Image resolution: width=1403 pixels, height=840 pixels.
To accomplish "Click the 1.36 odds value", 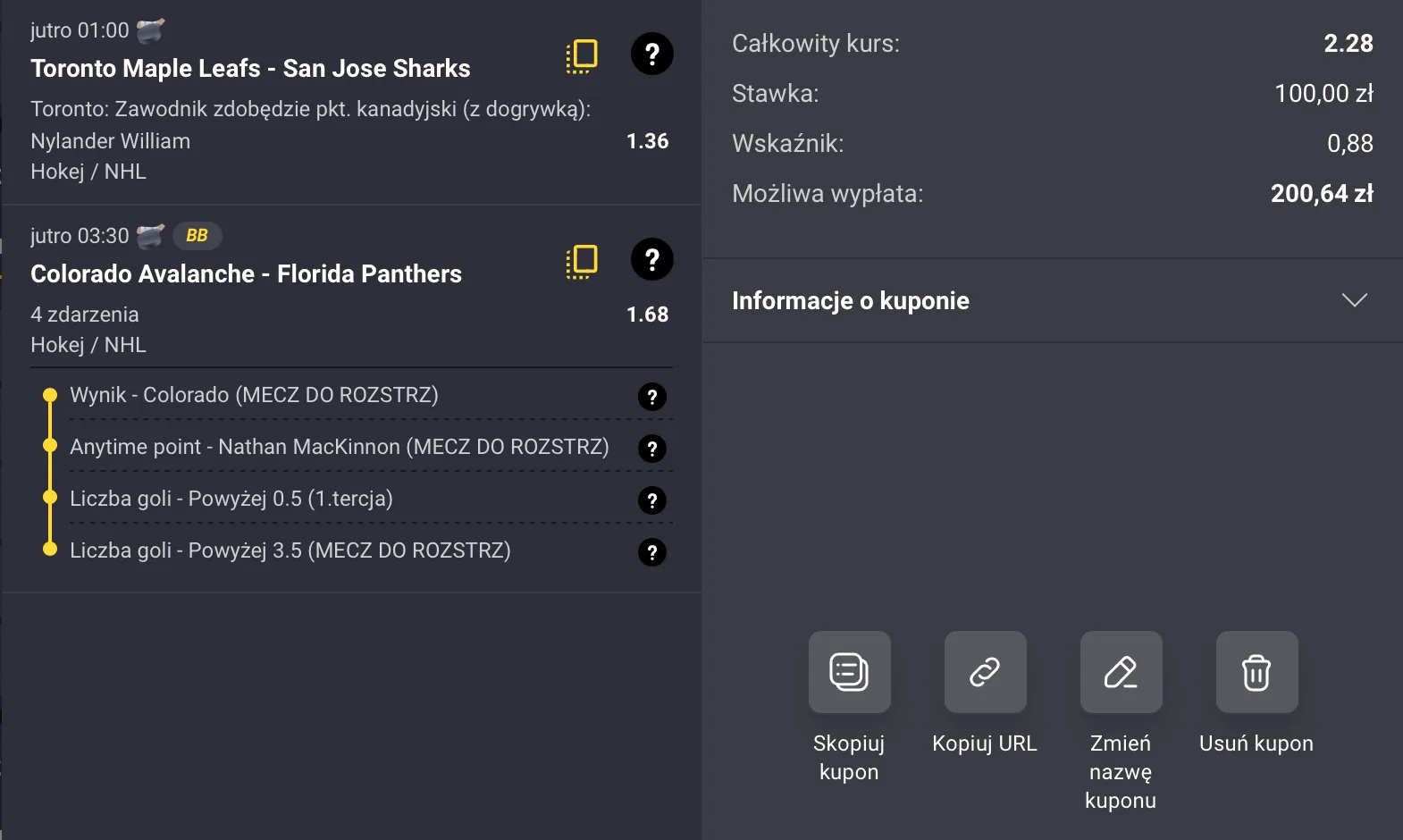I will [647, 141].
